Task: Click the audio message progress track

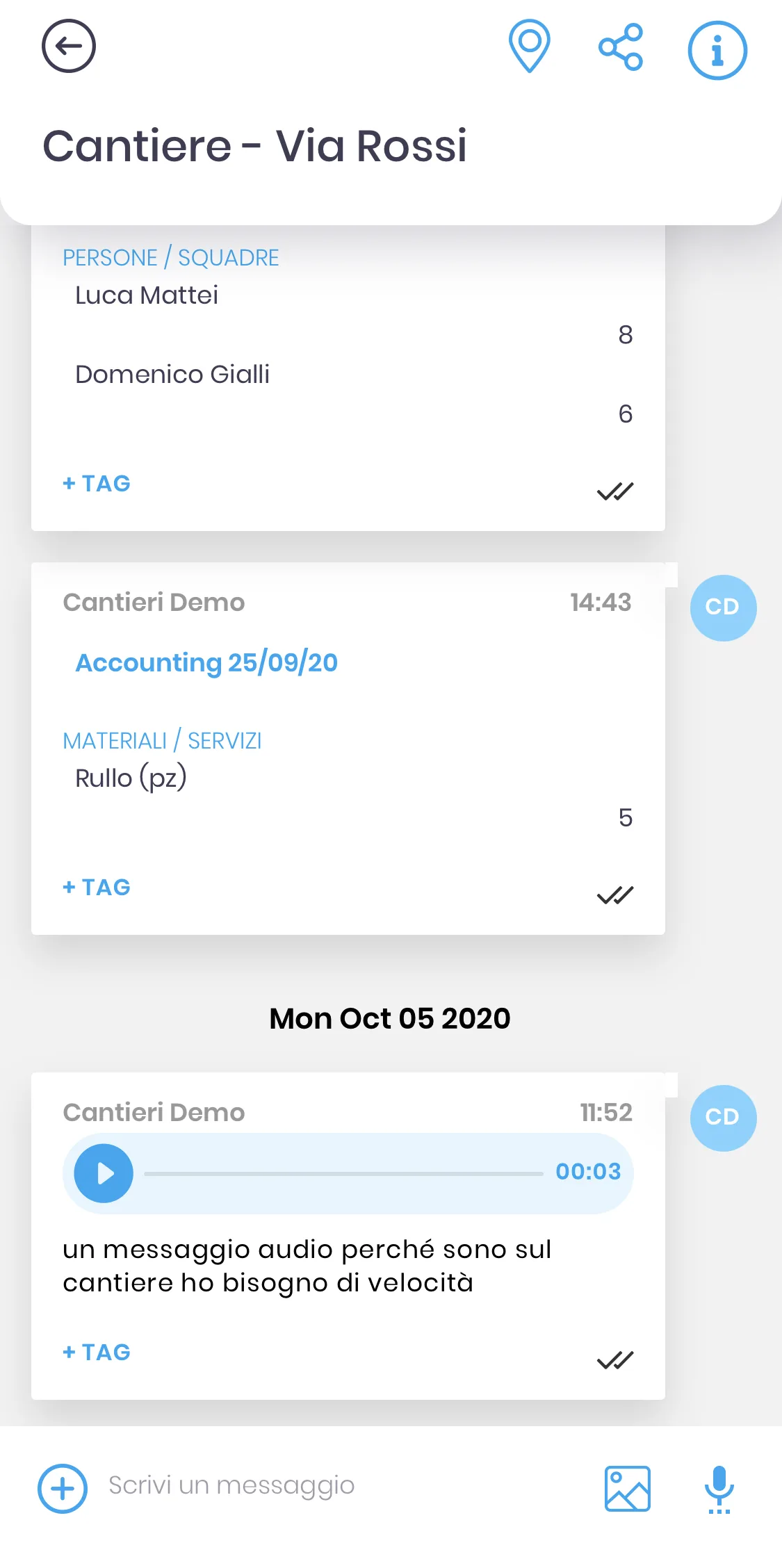Action: coord(343,1173)
